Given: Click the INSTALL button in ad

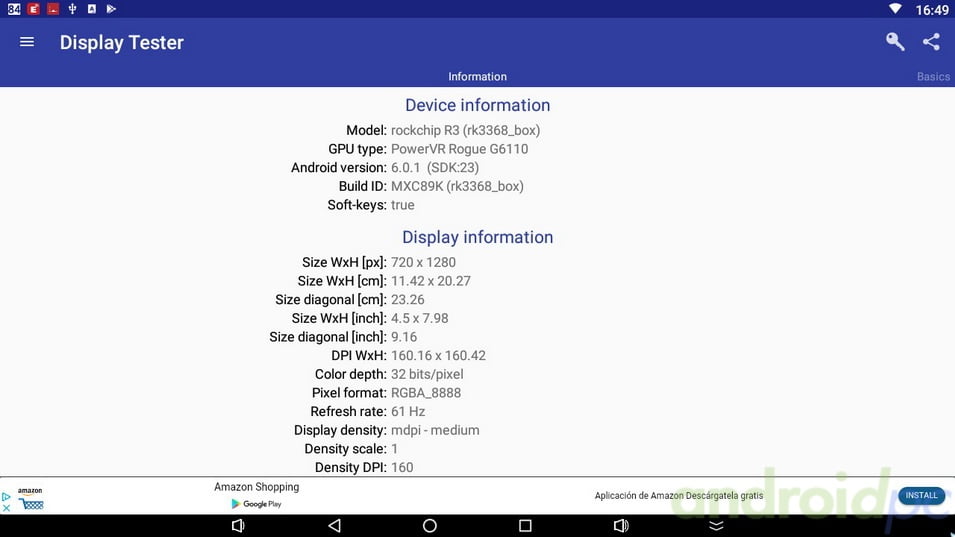Looking at the screenshot, I should point(921,495).
